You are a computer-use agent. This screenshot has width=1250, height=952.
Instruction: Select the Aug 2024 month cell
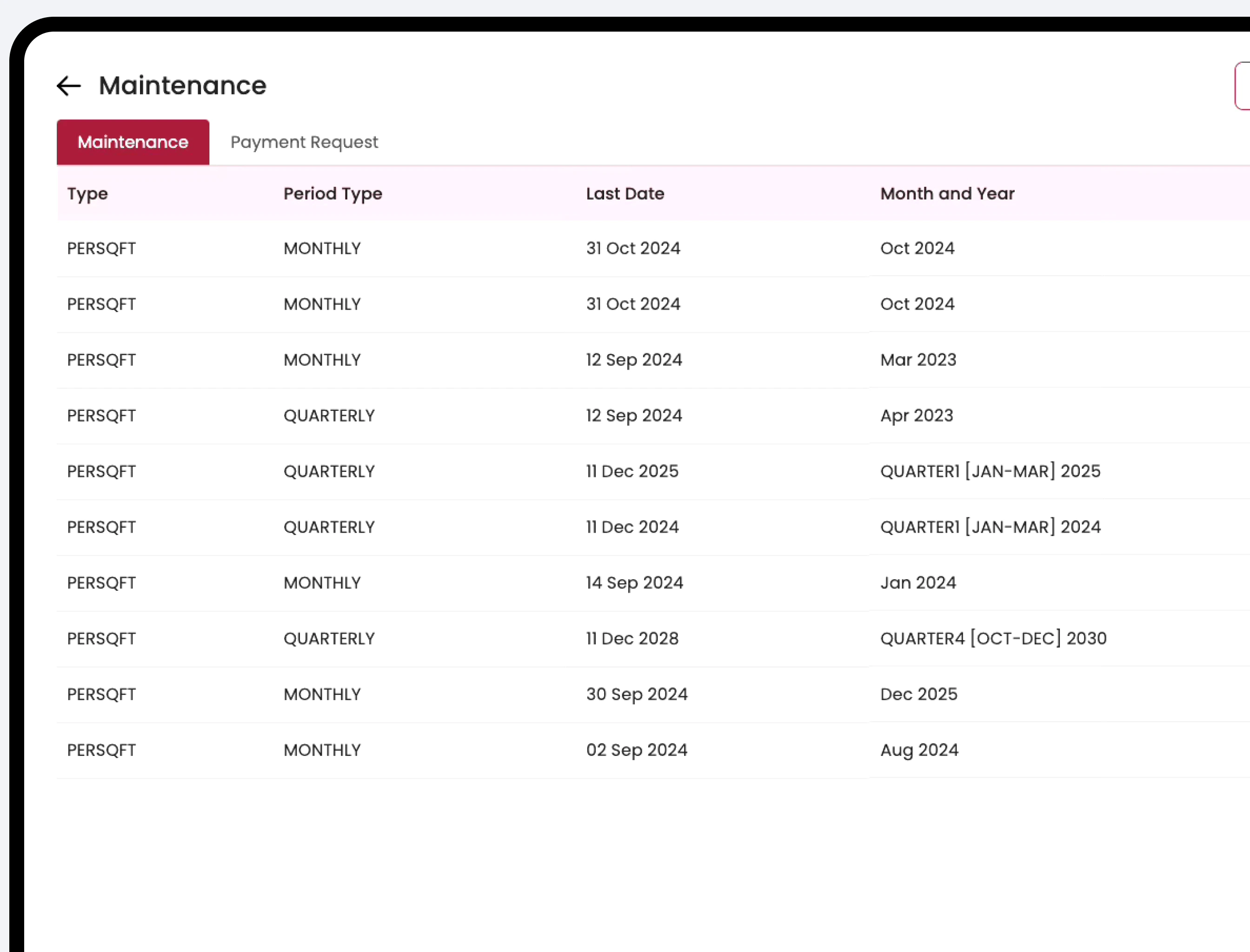tap(919, 750)
